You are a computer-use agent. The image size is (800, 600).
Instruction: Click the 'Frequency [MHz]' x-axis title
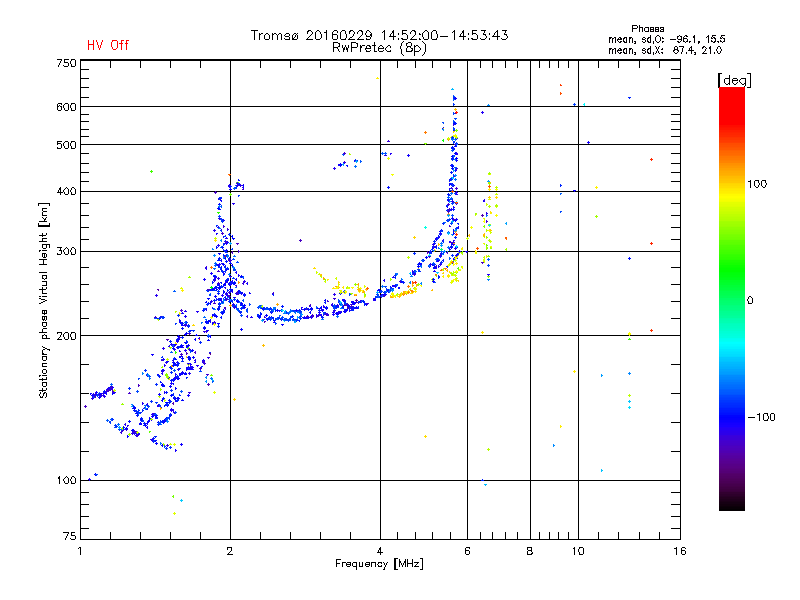[x=379, y=564]
